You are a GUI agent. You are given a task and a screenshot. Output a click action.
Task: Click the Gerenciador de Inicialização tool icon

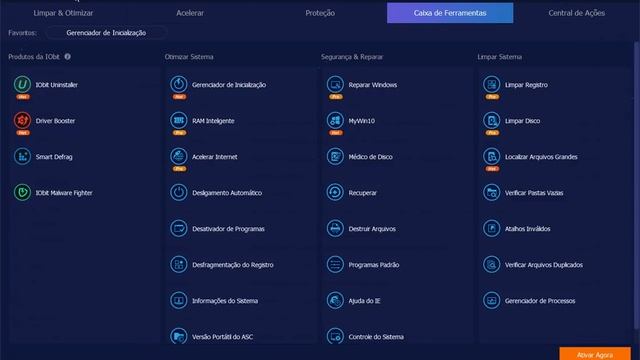click(x=179, y=84)
